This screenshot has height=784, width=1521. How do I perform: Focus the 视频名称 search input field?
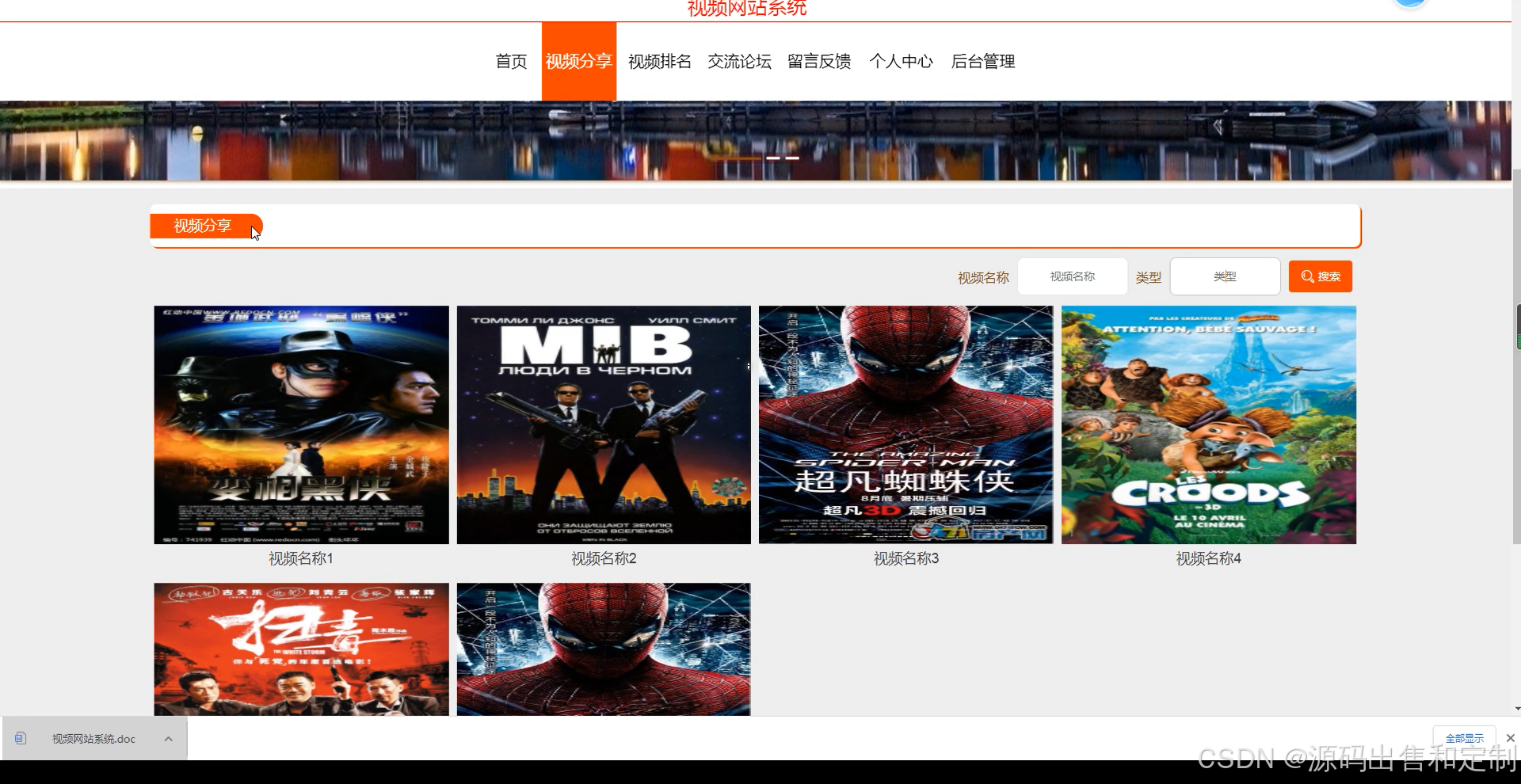1073,276
